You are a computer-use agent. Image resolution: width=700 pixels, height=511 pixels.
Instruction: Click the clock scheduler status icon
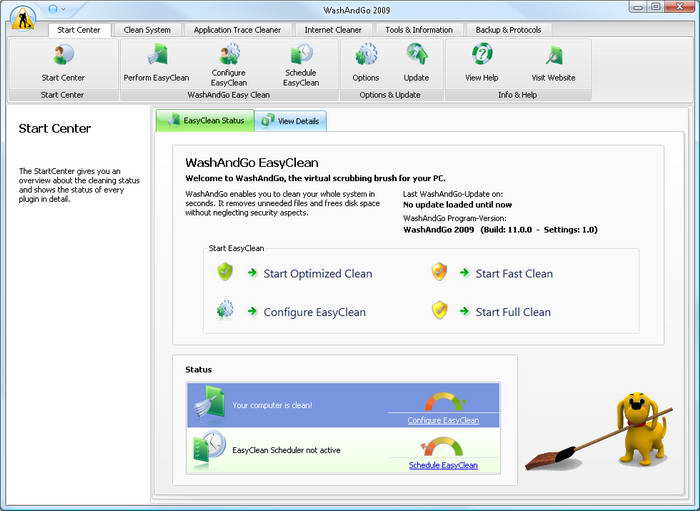click(209, 449)
